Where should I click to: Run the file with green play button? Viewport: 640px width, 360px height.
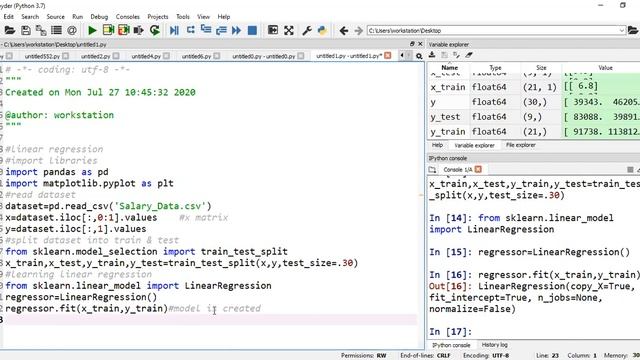tap(92, 30)
